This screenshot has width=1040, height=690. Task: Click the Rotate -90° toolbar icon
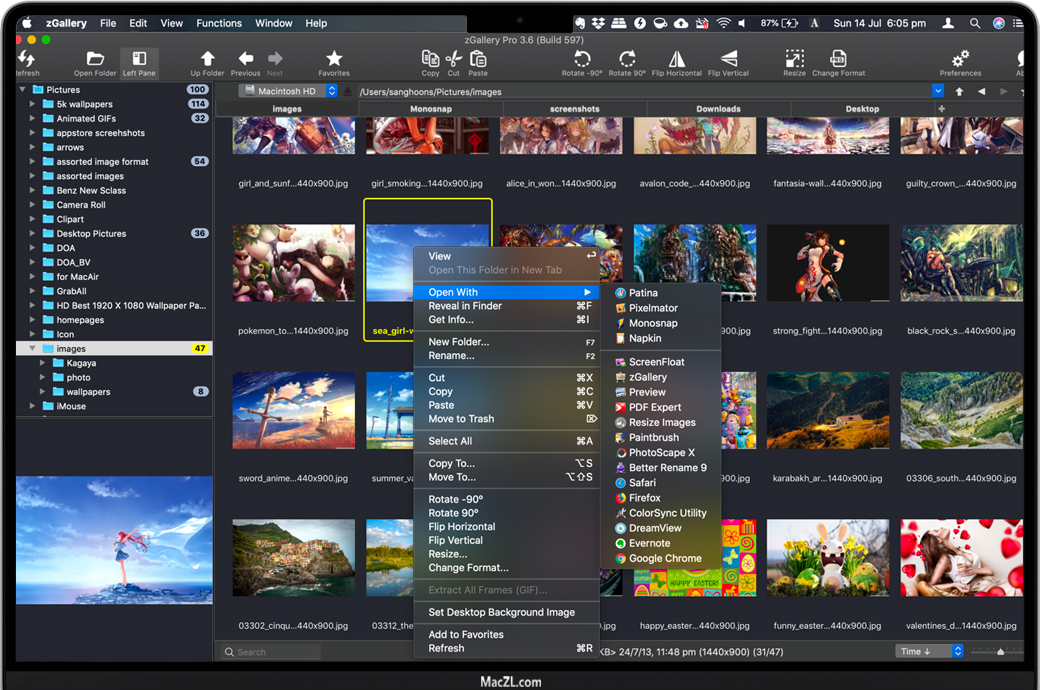[581, 59]
